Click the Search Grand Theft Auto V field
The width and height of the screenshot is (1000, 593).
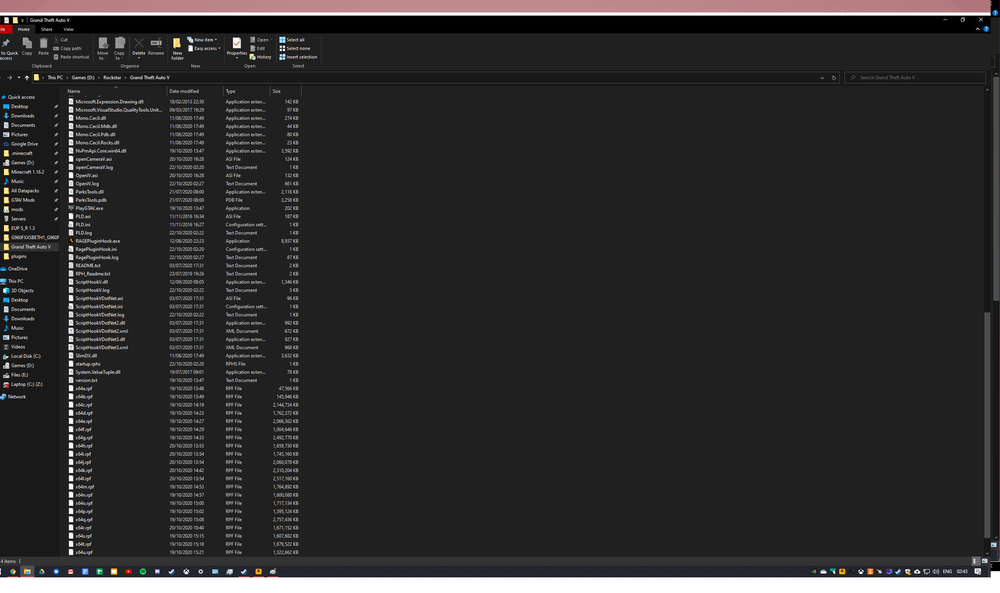[915, 78]
